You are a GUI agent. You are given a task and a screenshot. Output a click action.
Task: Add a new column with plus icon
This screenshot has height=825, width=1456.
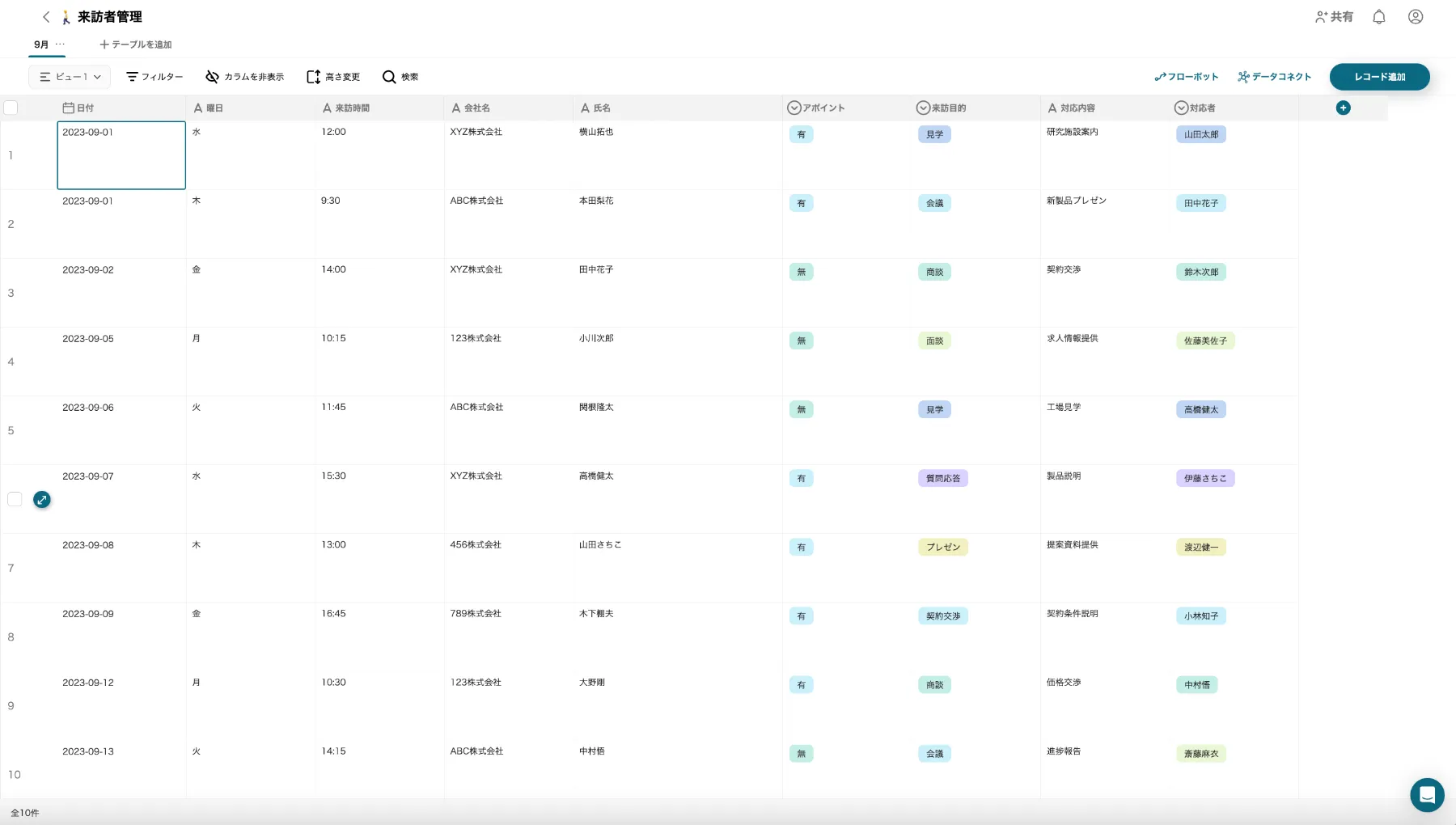click(1344, 108)
